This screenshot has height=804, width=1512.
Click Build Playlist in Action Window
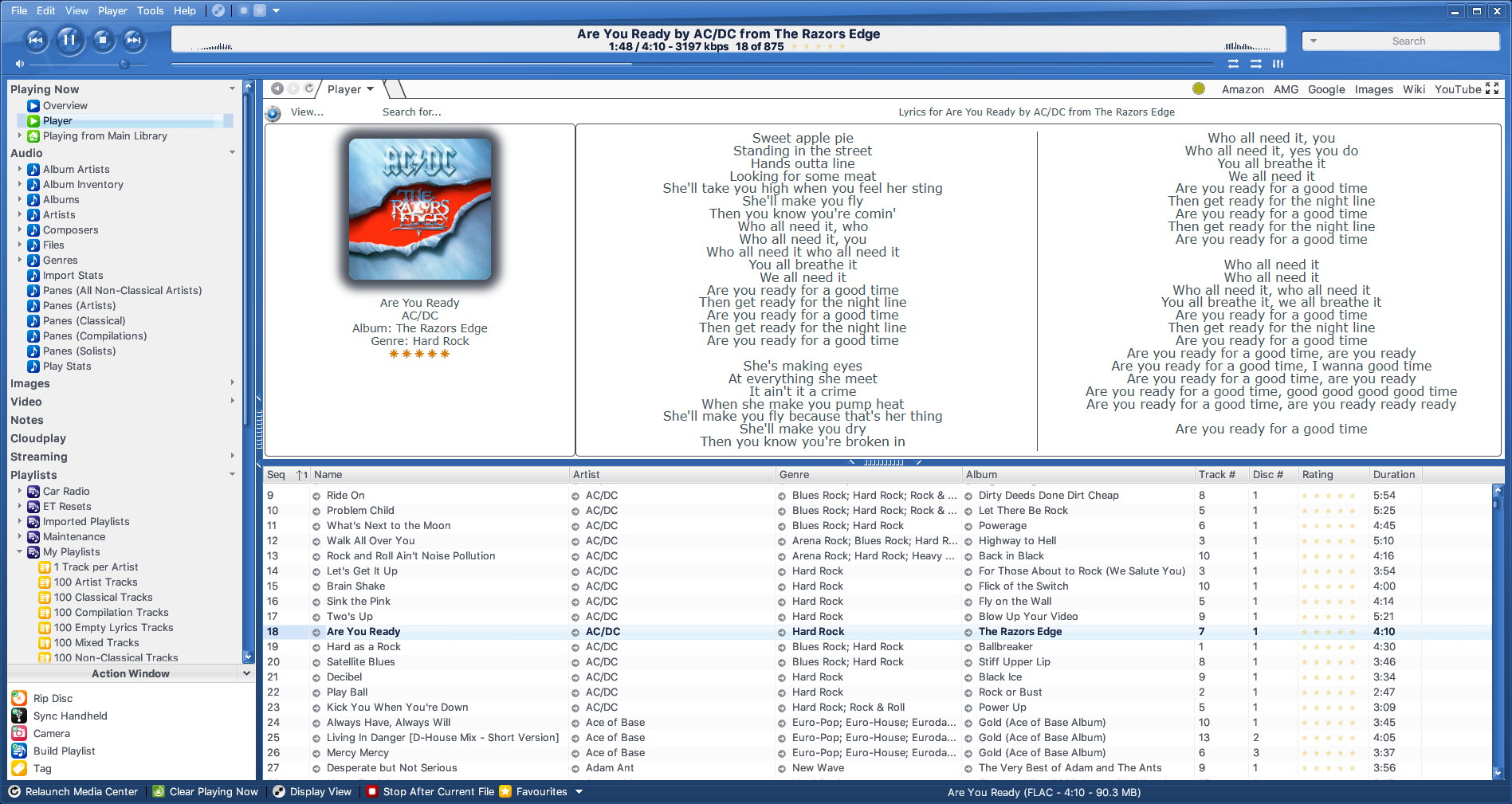64,751
